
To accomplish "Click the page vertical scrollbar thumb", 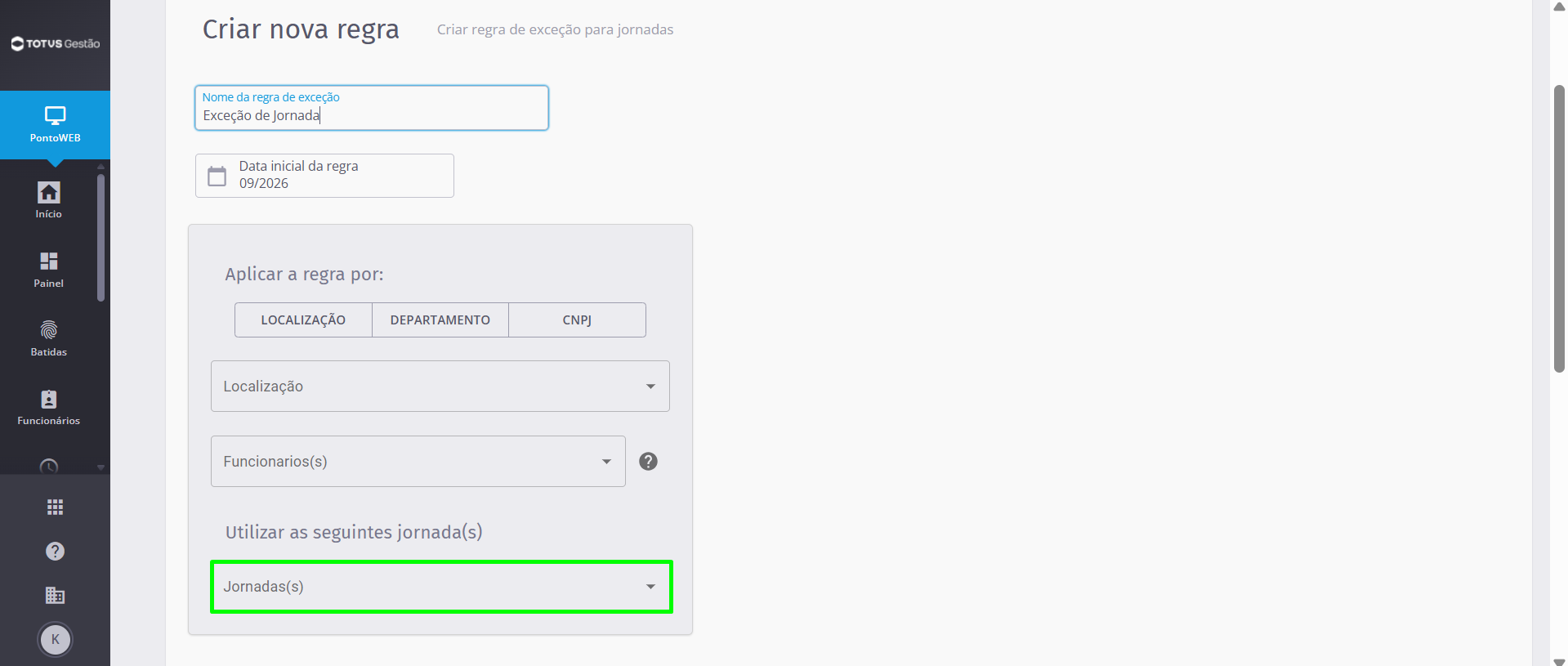I will [x=1559, y=229].
